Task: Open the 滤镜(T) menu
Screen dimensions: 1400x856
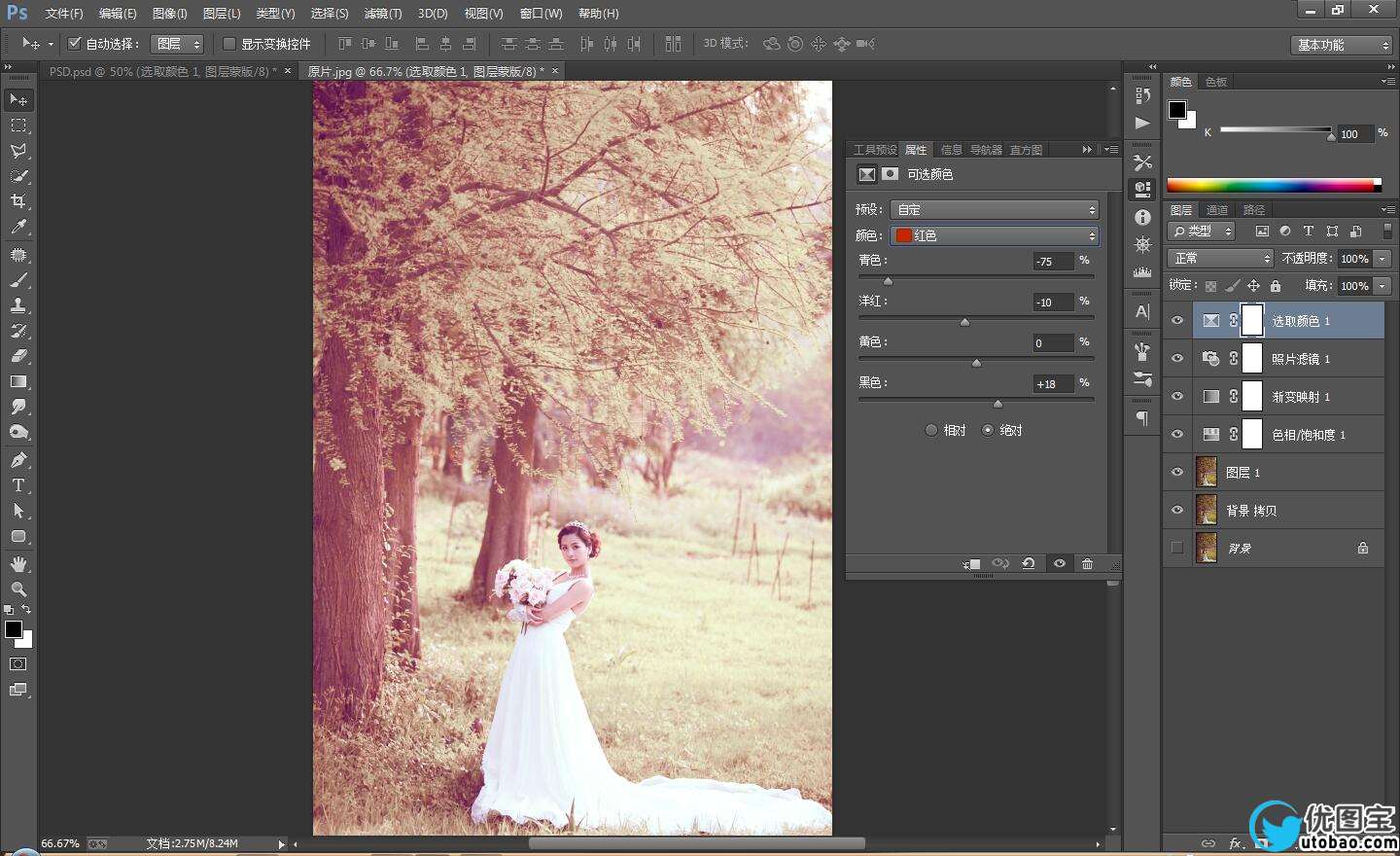Action: click(382, 14)
